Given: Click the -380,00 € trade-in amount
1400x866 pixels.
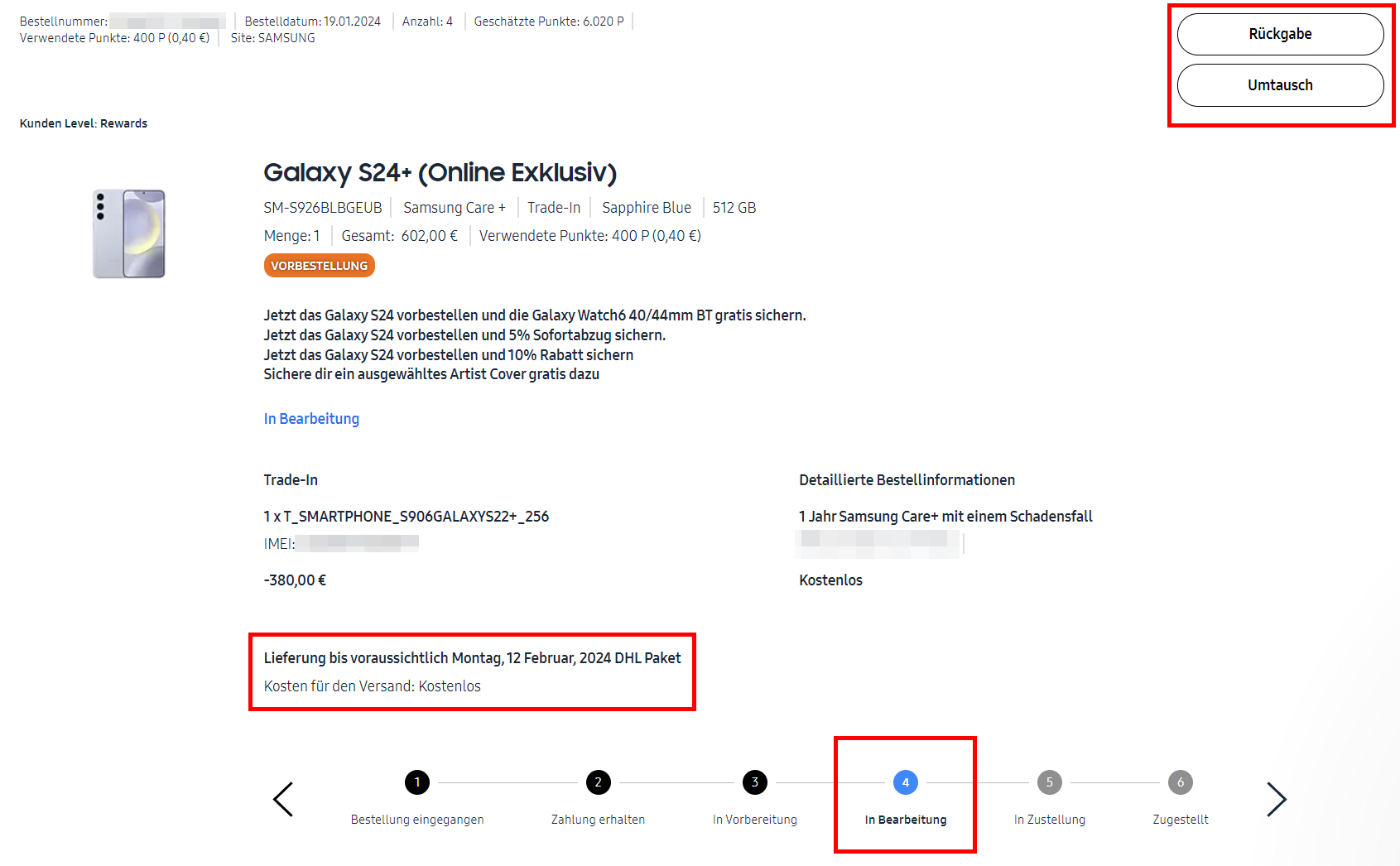Looking at the screenshot, I should [x=295, y=580].
